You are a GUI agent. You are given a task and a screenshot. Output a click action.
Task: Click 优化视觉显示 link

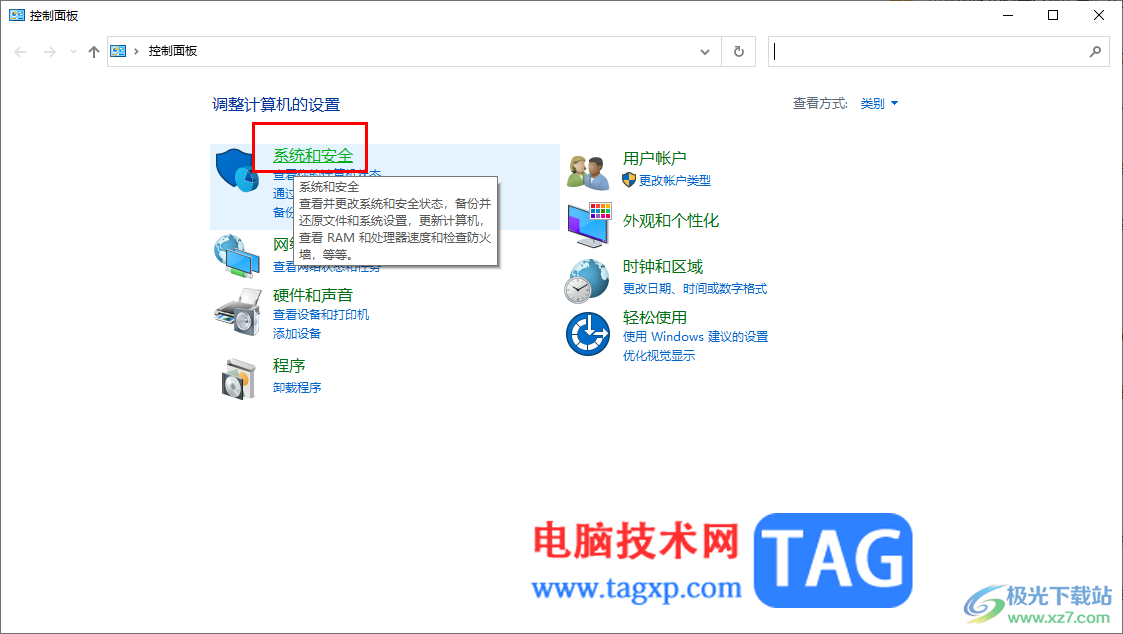(x=659, y=356)
